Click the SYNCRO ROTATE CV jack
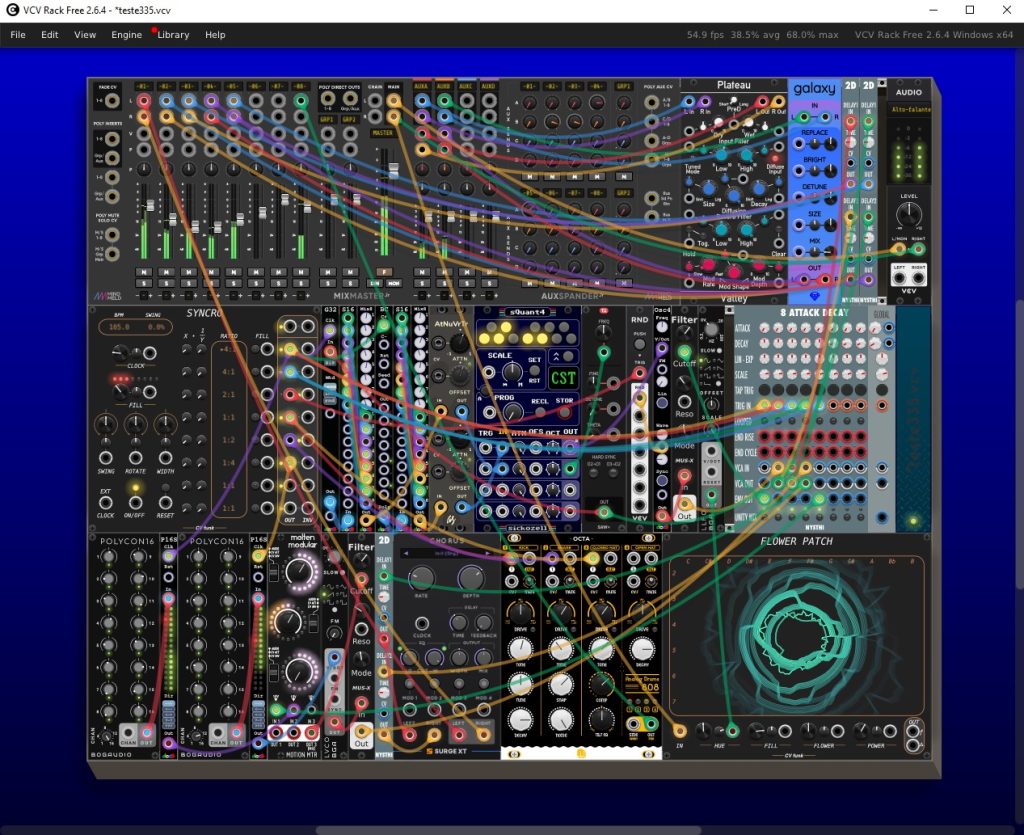This screenshot has width=1024, height=835. pyautogui.click(x=135, y=458)
